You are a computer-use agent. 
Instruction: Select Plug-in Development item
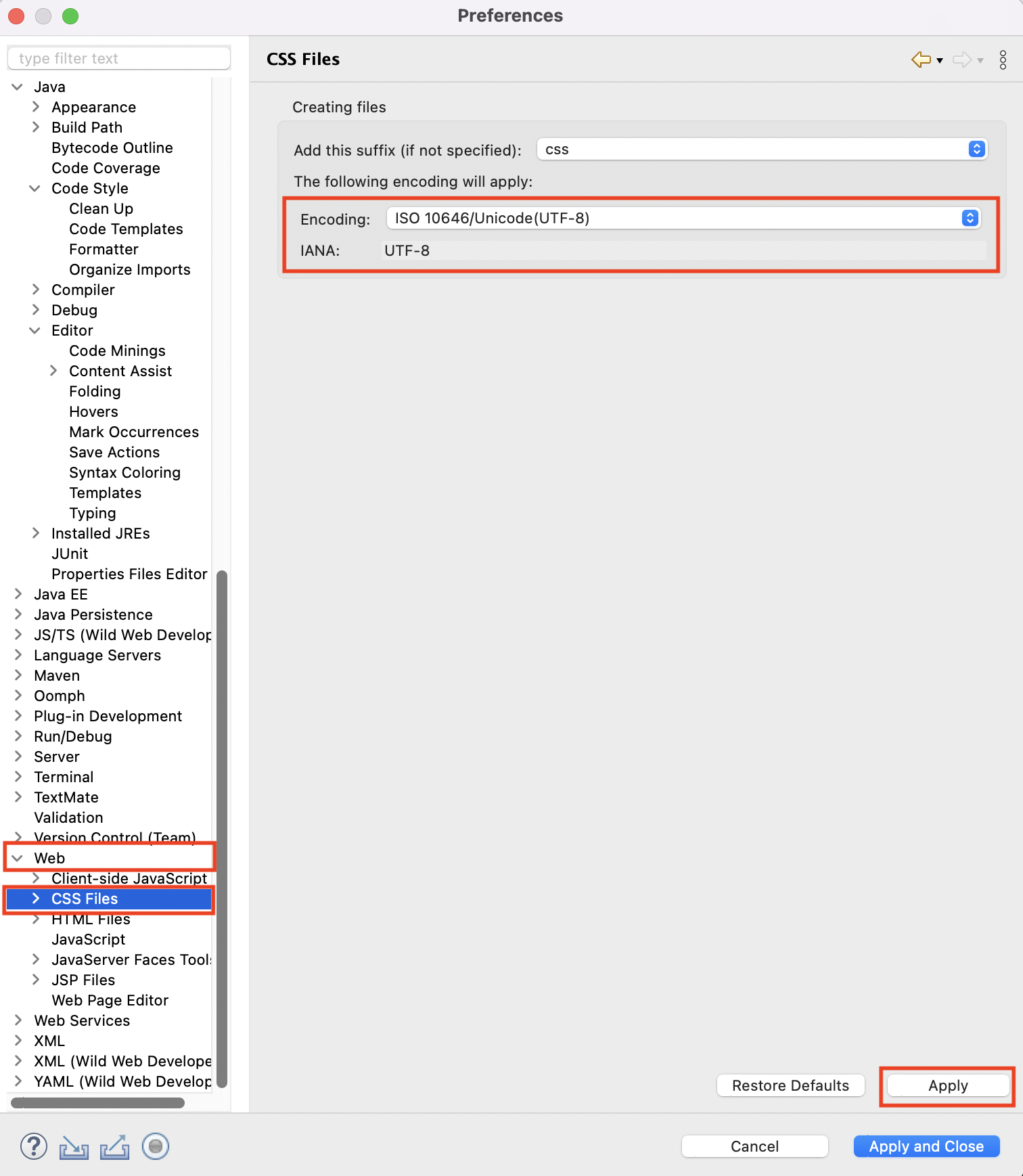tap(108, 716)
